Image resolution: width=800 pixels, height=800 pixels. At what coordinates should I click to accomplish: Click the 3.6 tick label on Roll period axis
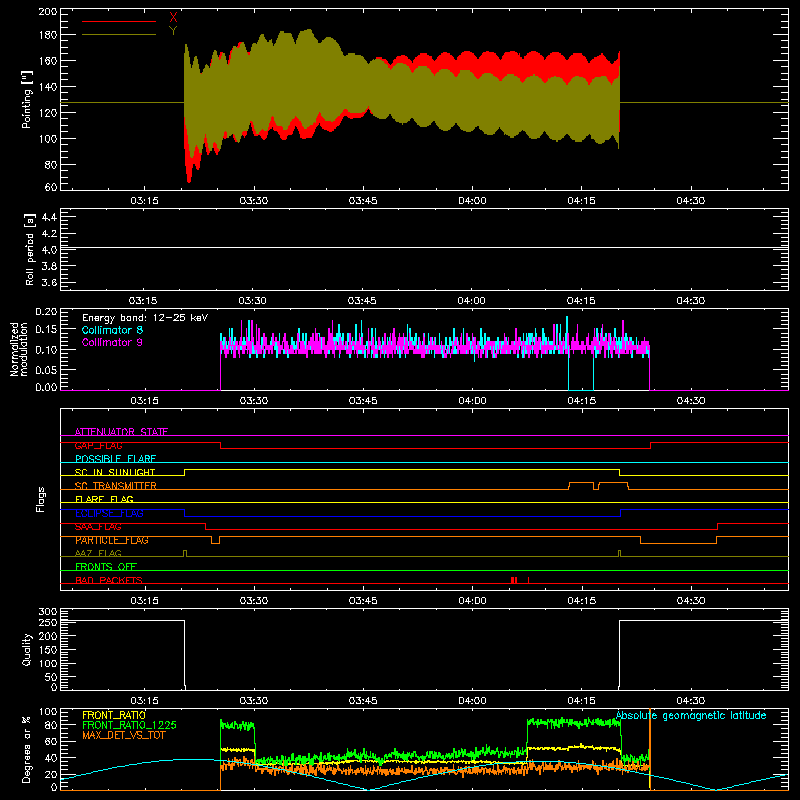click(x=49, y=282)
